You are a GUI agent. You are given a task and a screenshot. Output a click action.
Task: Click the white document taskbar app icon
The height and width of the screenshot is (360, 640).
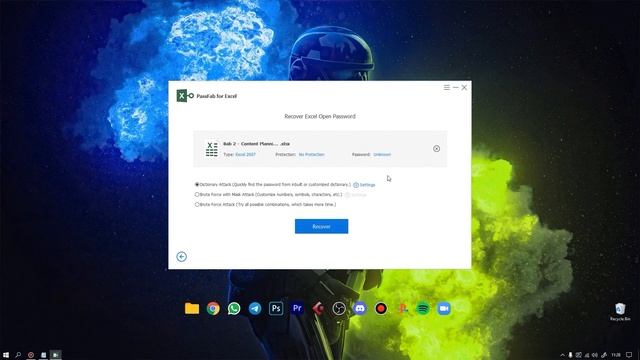tap(43, 355)
